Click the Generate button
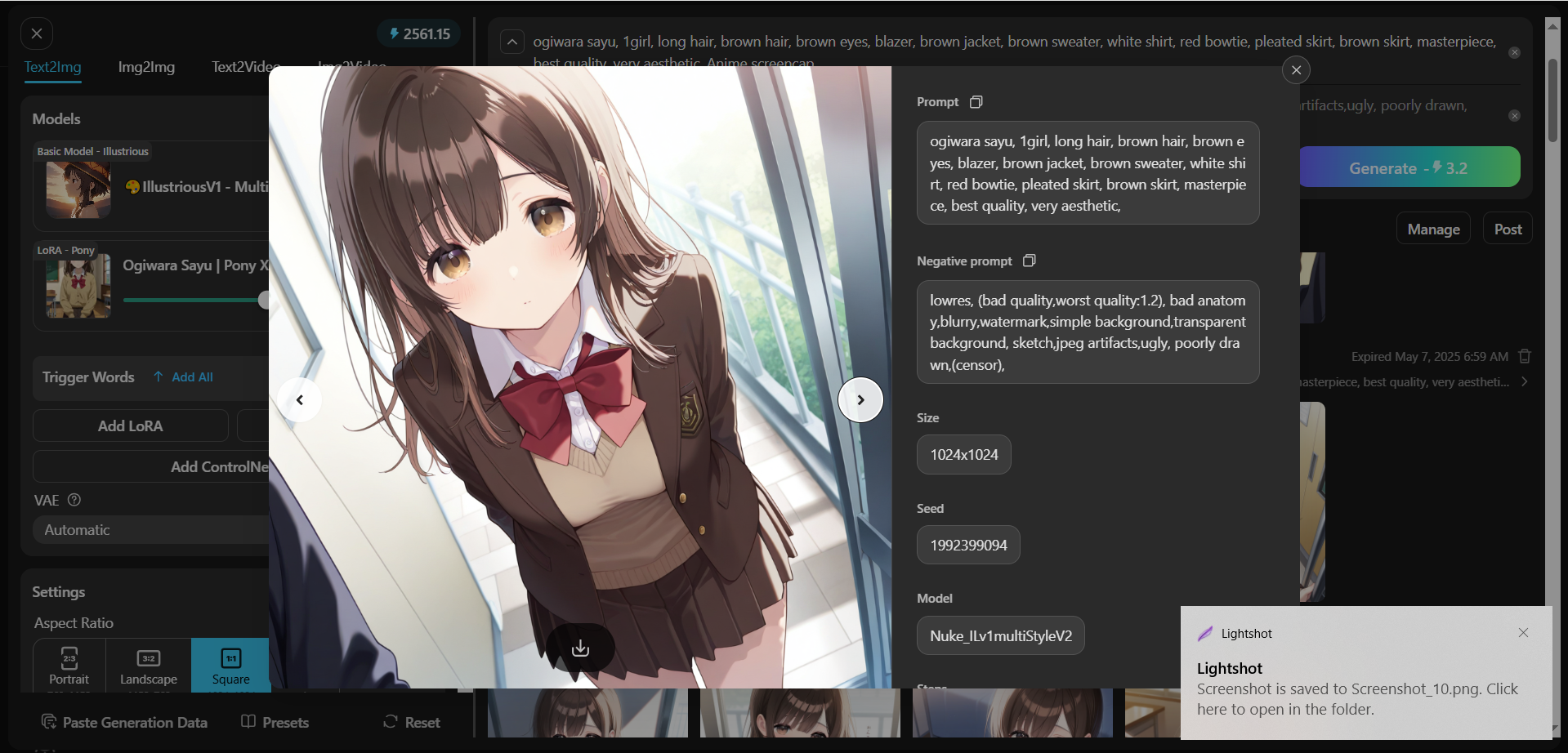 [1409, 167]
